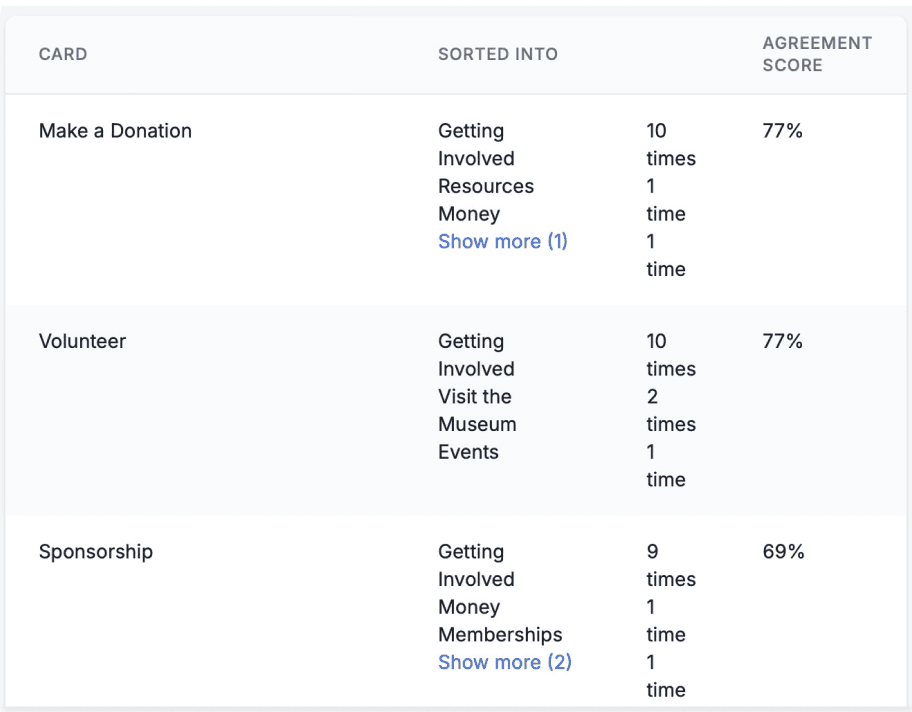Select the Make a Donation card name

point(115,131)
